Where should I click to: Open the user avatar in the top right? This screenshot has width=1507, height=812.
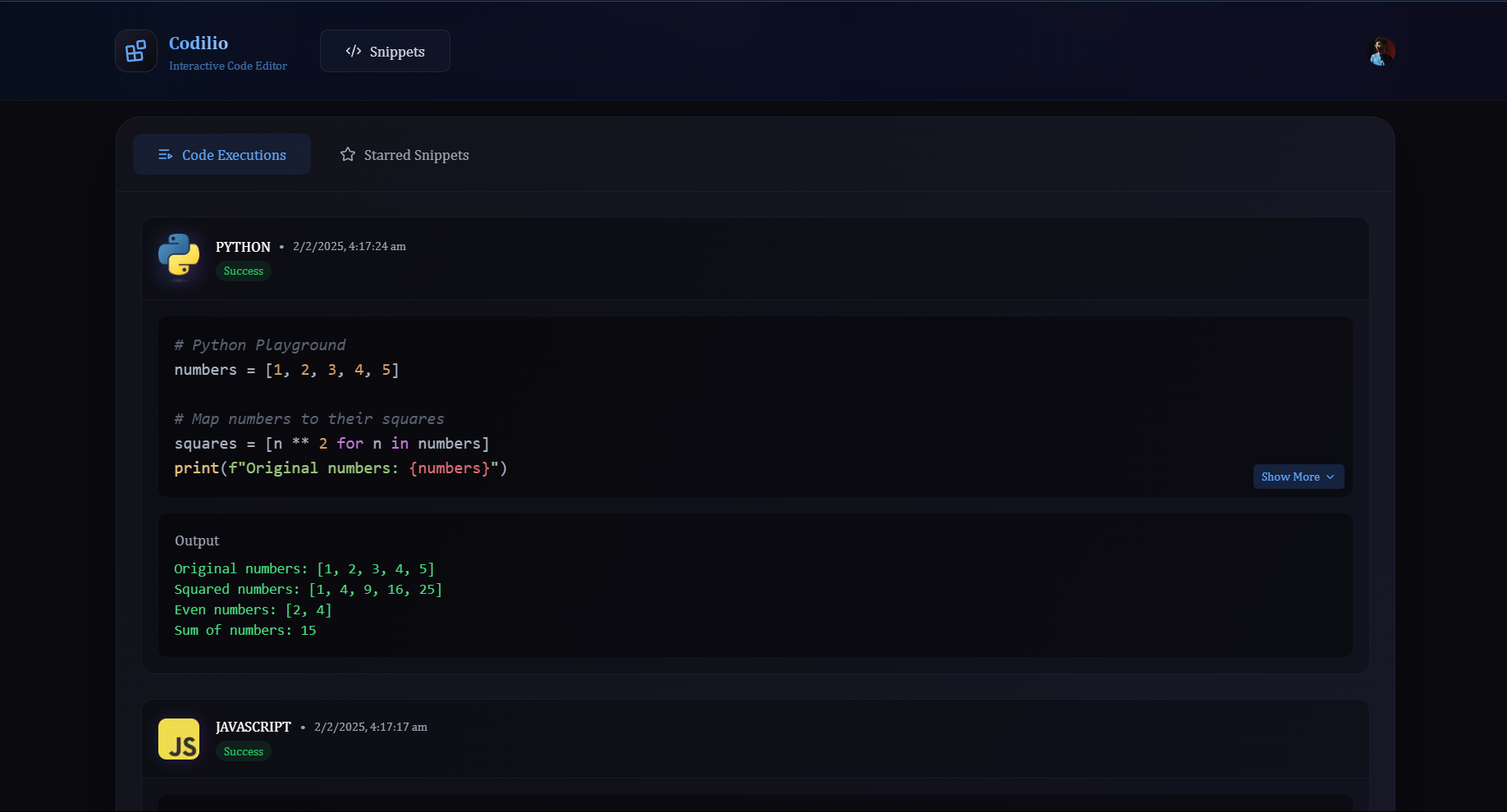point(1381,50)
